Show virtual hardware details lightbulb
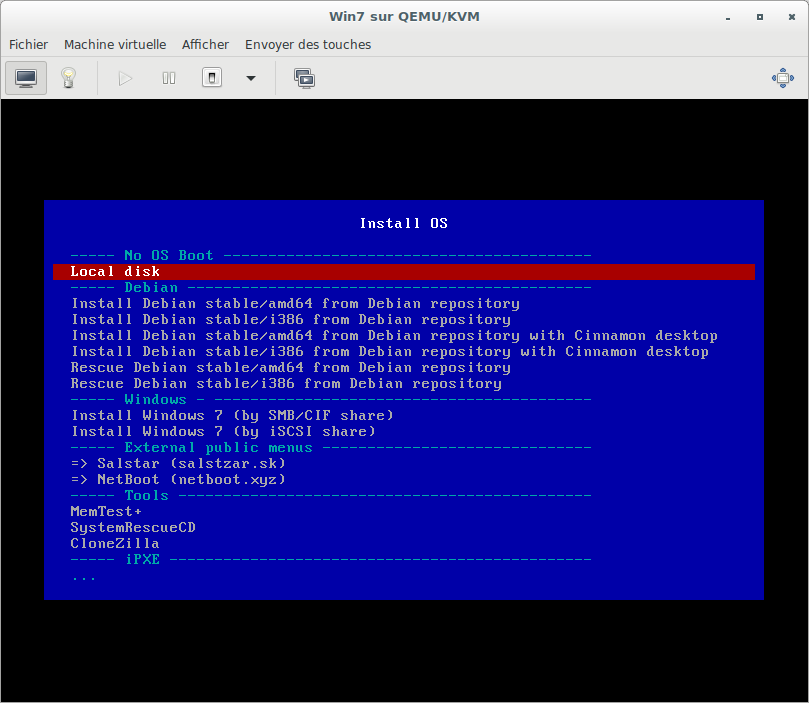Image resolution: width=809 pixels, height=703 pixels. pos(68,78)
